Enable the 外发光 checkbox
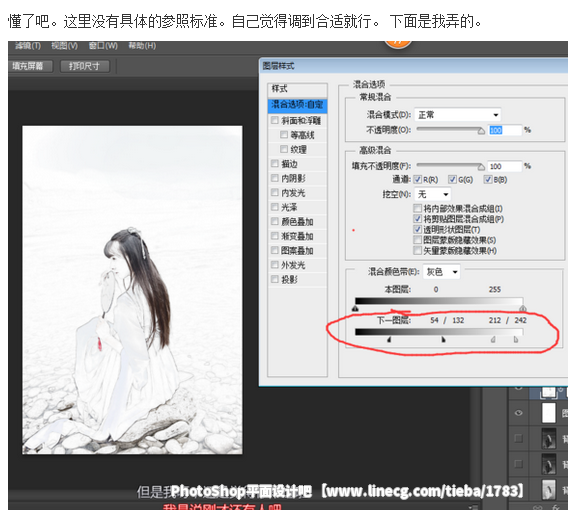 pyautogui.click(x=274, y=265)
